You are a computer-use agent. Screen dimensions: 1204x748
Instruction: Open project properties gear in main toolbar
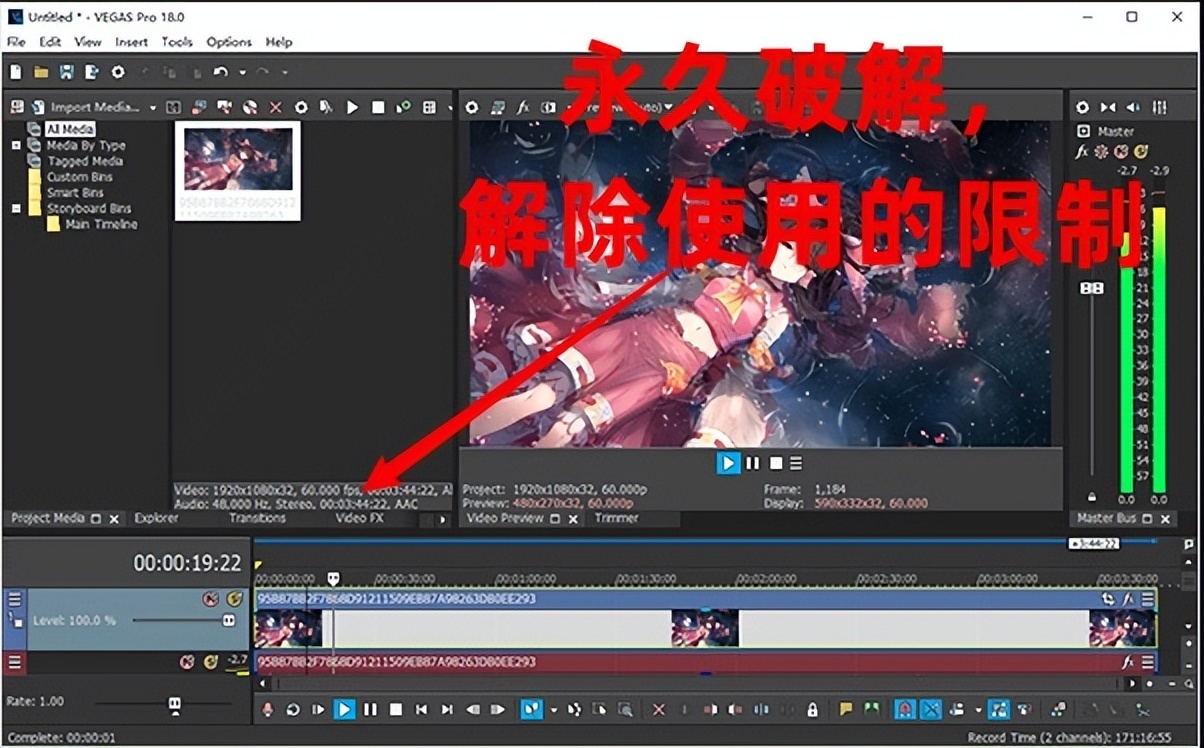[118, 72]
